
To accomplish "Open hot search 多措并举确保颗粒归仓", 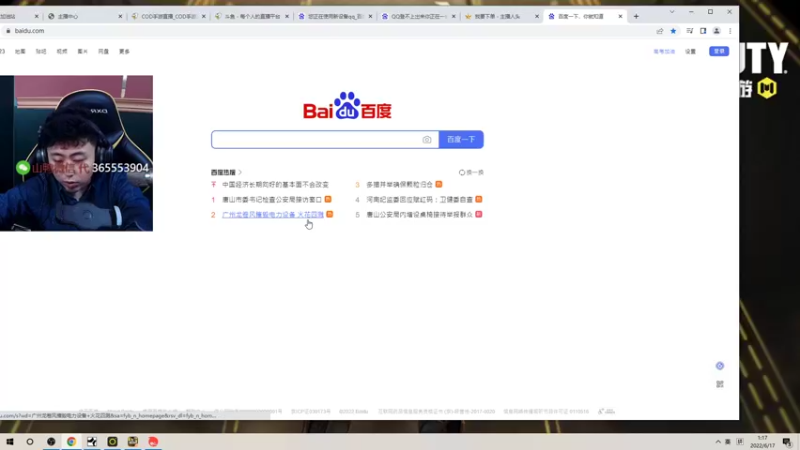I will (x=399, y=184).
